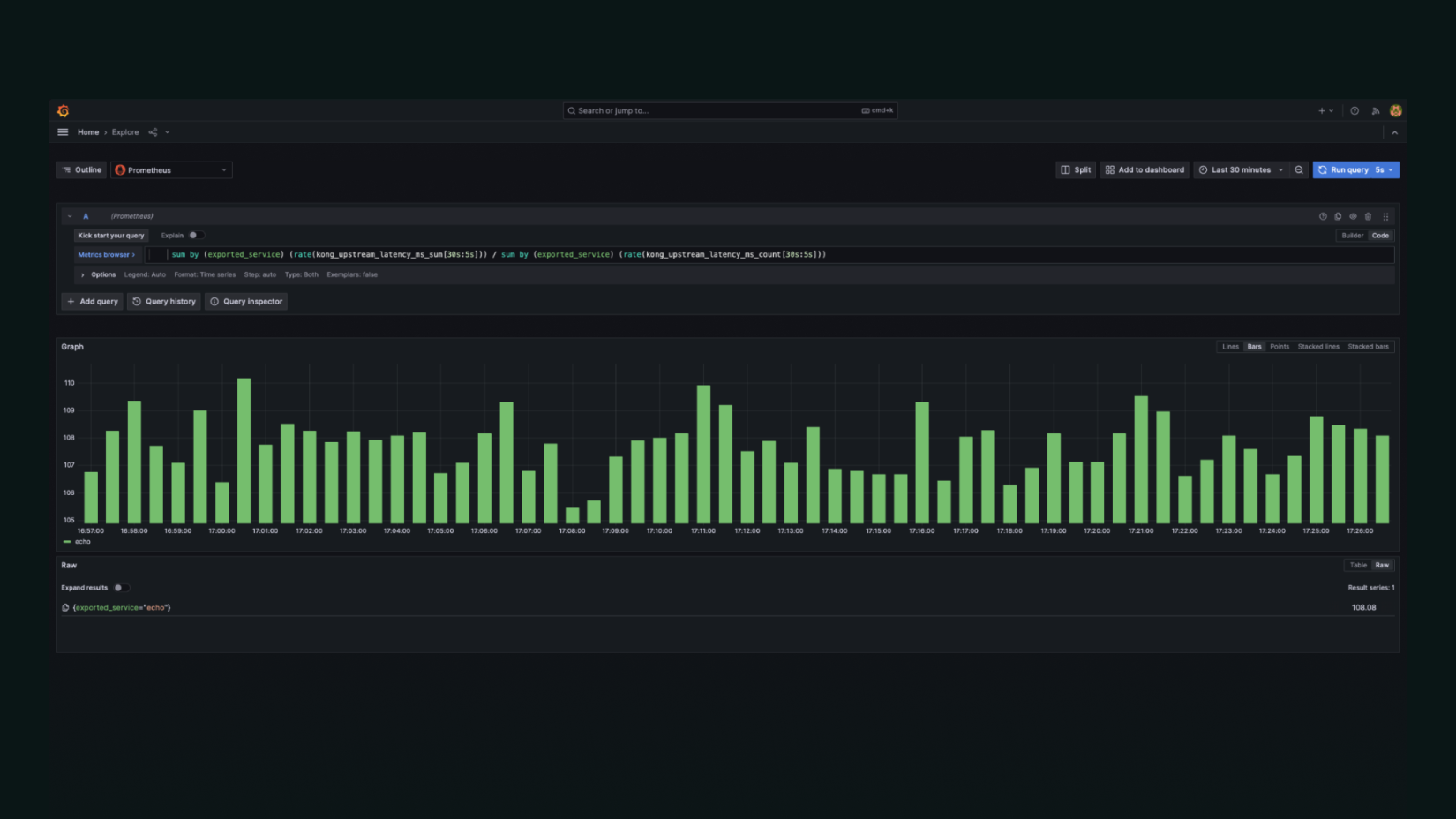
Task: Click the Grafana logo icon
Action: pyautogui.click(x=63, y=111)
